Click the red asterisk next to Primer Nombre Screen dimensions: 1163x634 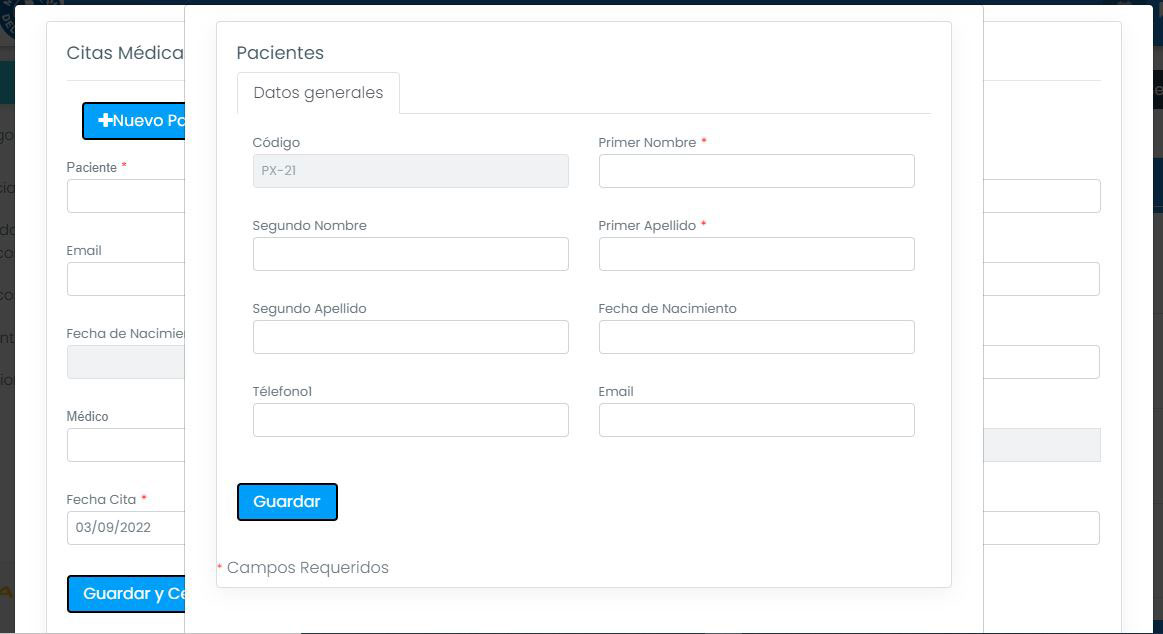coord(703,142)
